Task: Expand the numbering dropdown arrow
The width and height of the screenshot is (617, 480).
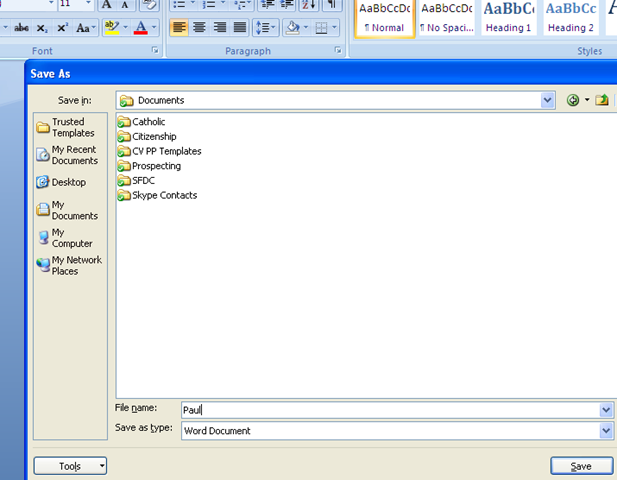Action: [223, 3]
